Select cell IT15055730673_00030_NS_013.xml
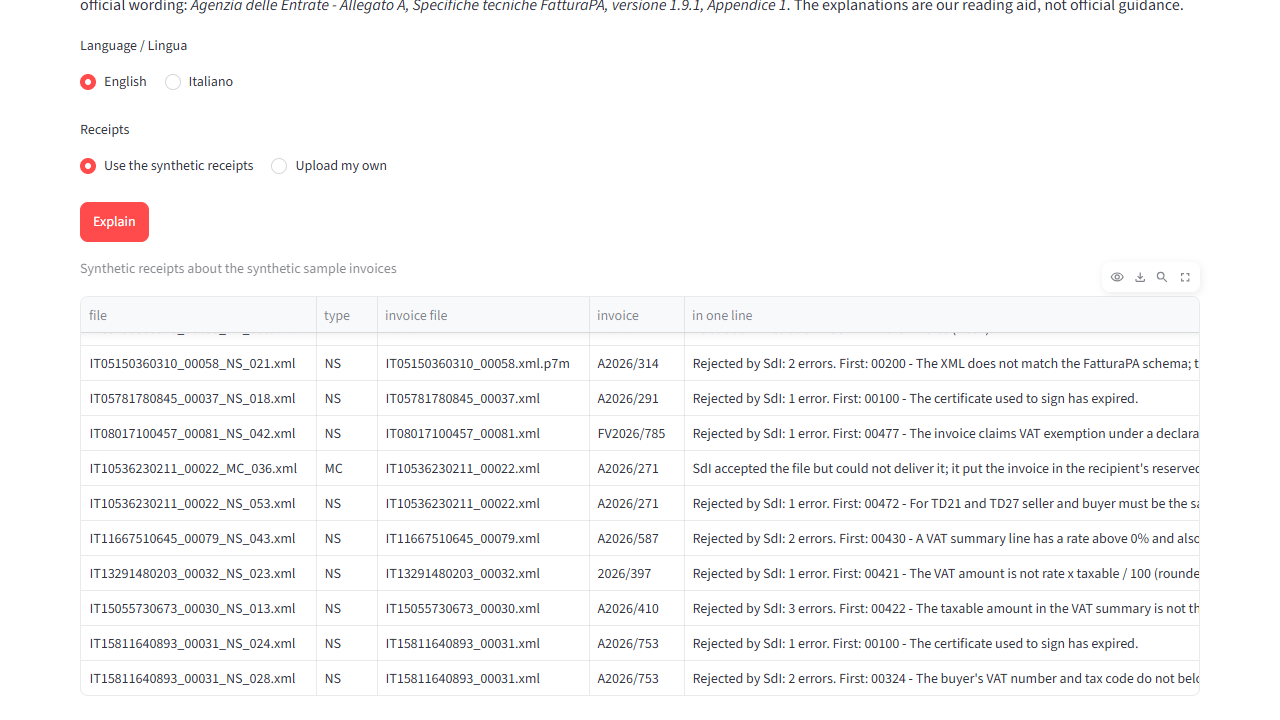Screen dimensions: 1280x720 198,609
